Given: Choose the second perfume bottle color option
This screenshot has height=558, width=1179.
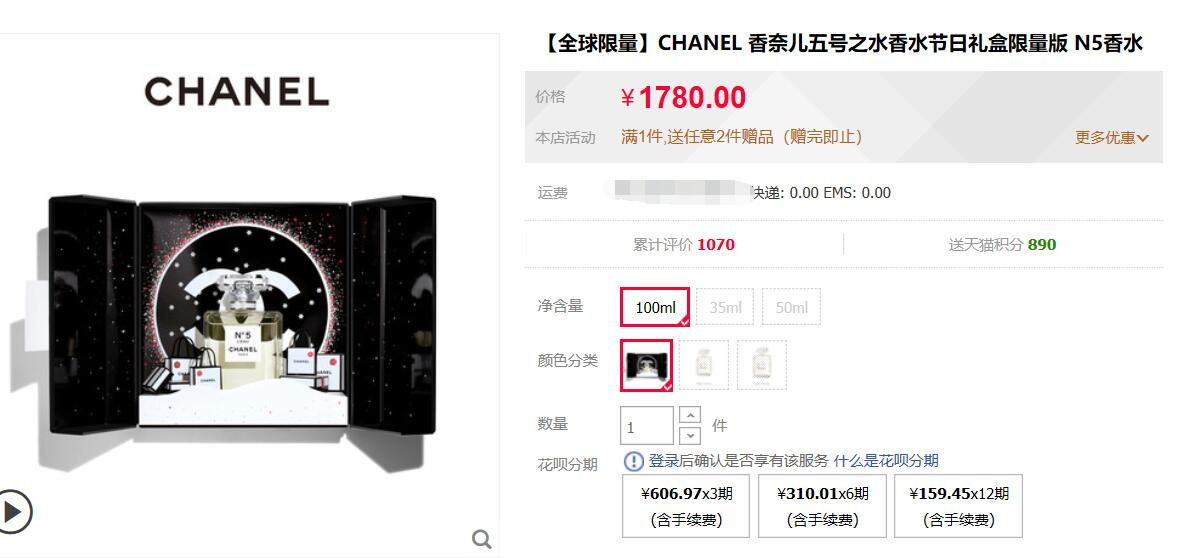Looking at the screenshot, I should click(x=704, y=365).
